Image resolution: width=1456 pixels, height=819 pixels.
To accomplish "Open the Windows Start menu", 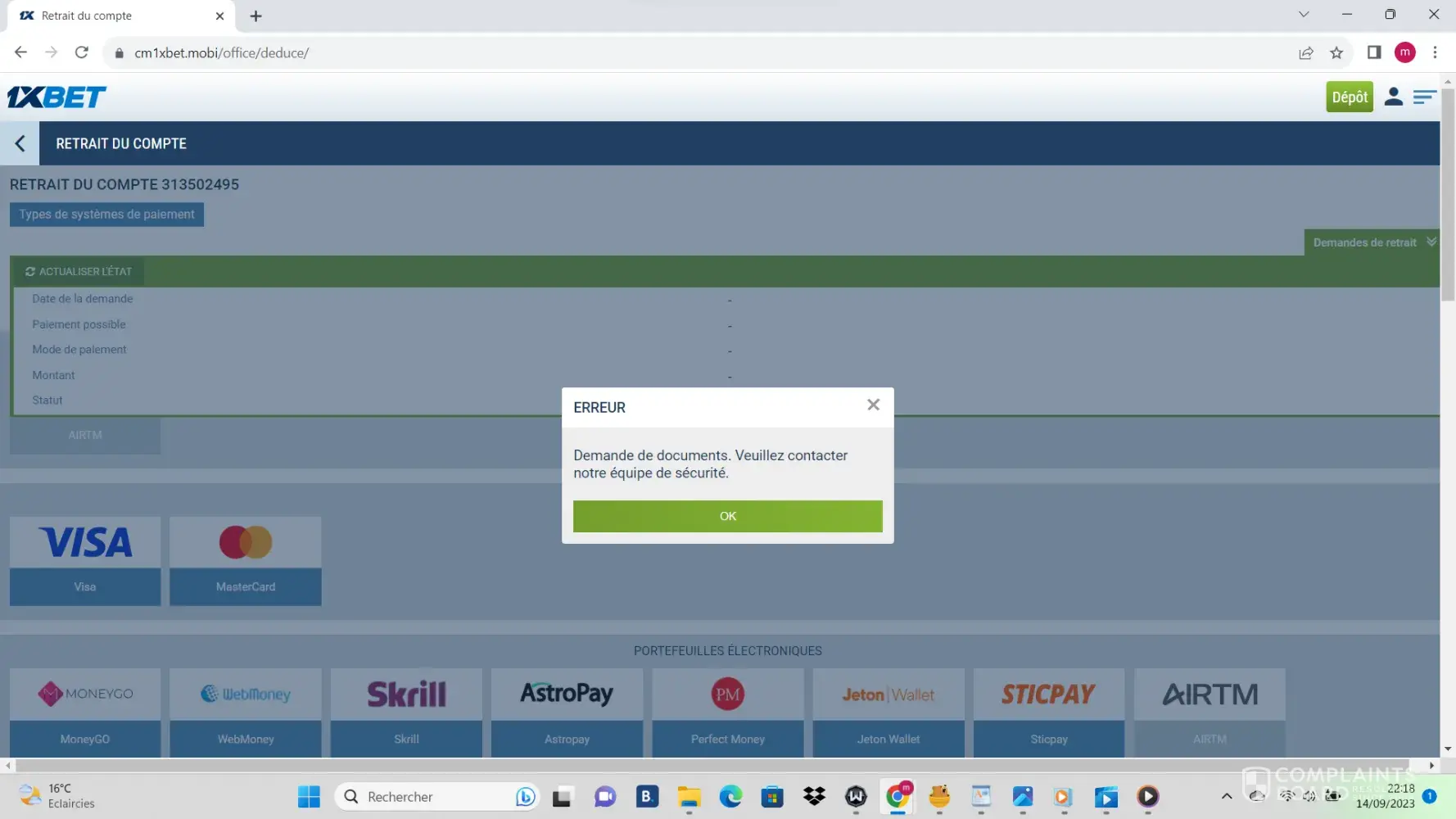I will pyautogui.click(x=309, y=796).
